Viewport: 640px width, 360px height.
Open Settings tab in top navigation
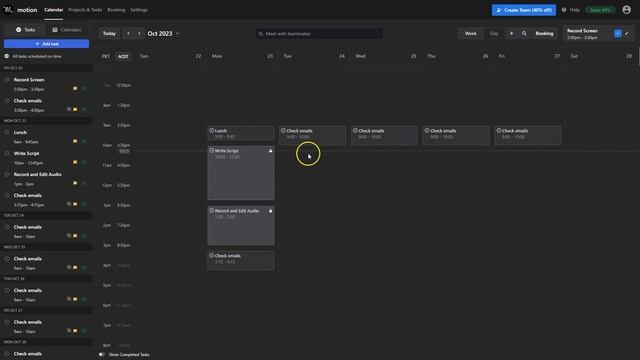click(139, 10)
